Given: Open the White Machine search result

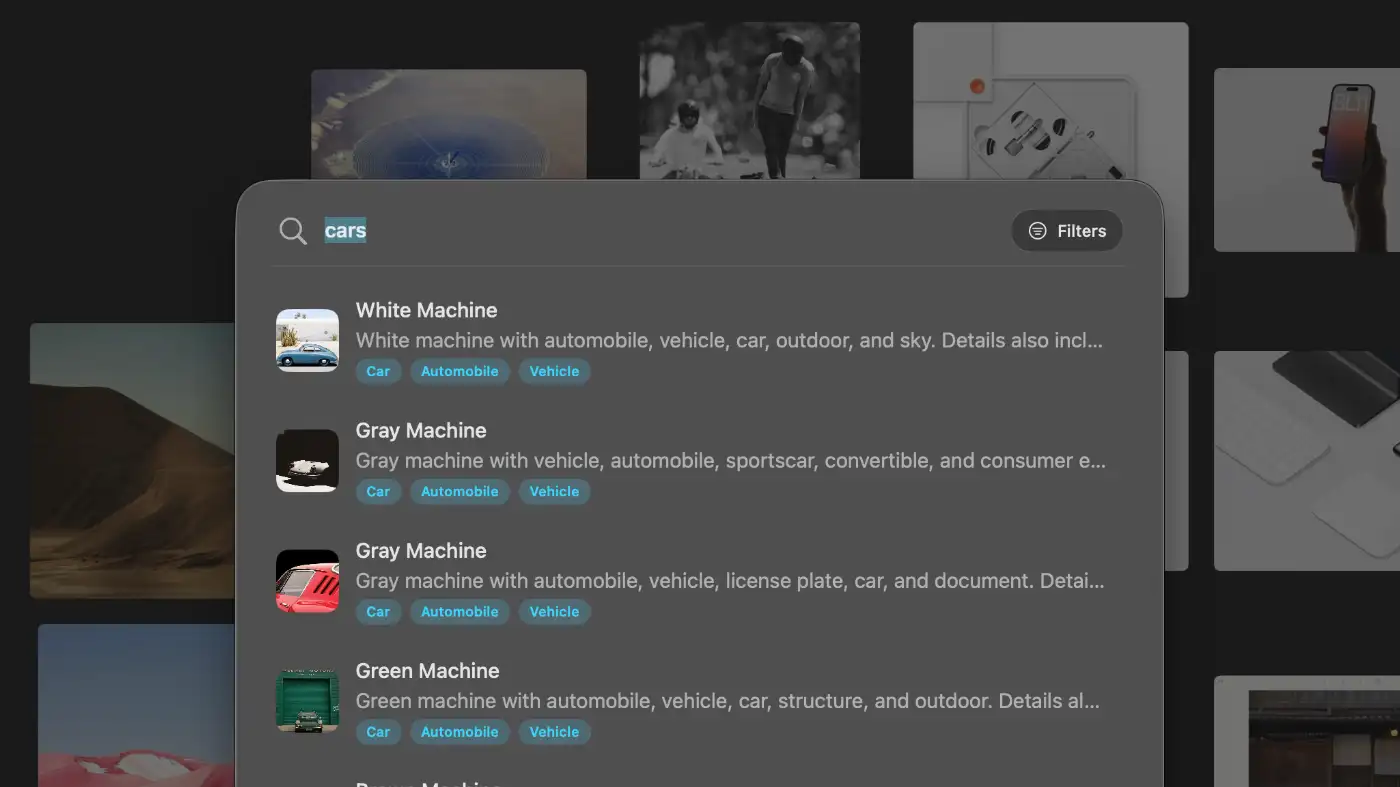Looking at the screenshot, I should click(x=427, y=310).
